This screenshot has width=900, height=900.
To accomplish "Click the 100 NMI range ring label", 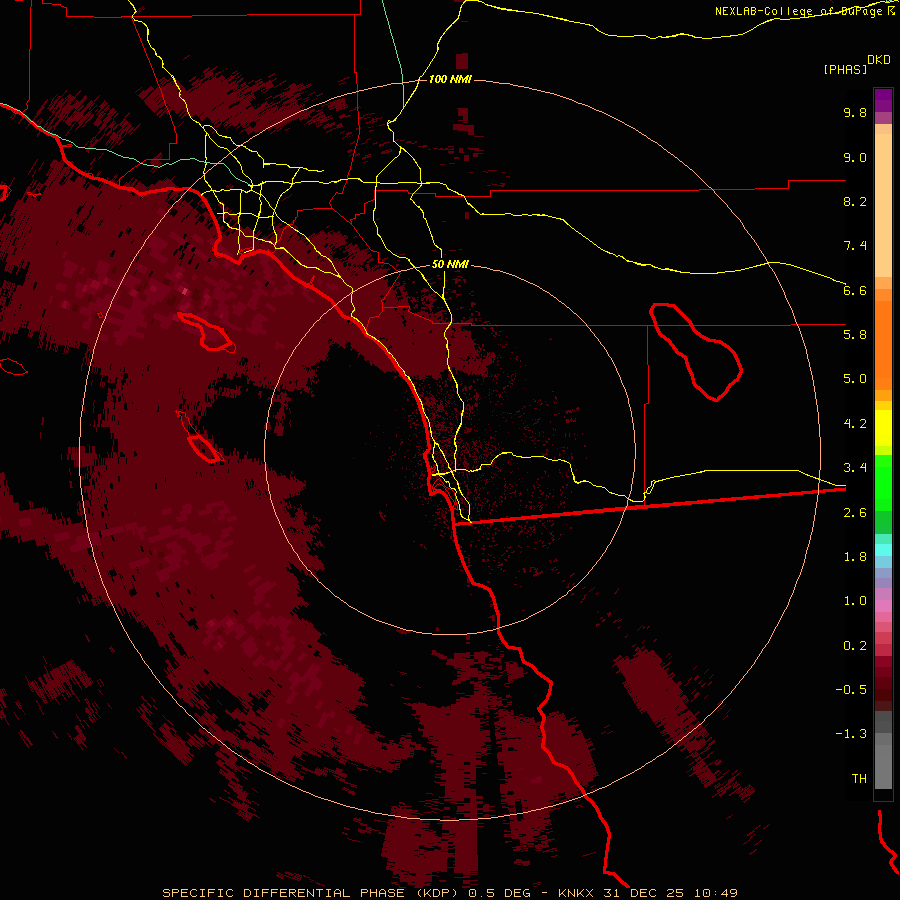I will [x=449, y=79].
